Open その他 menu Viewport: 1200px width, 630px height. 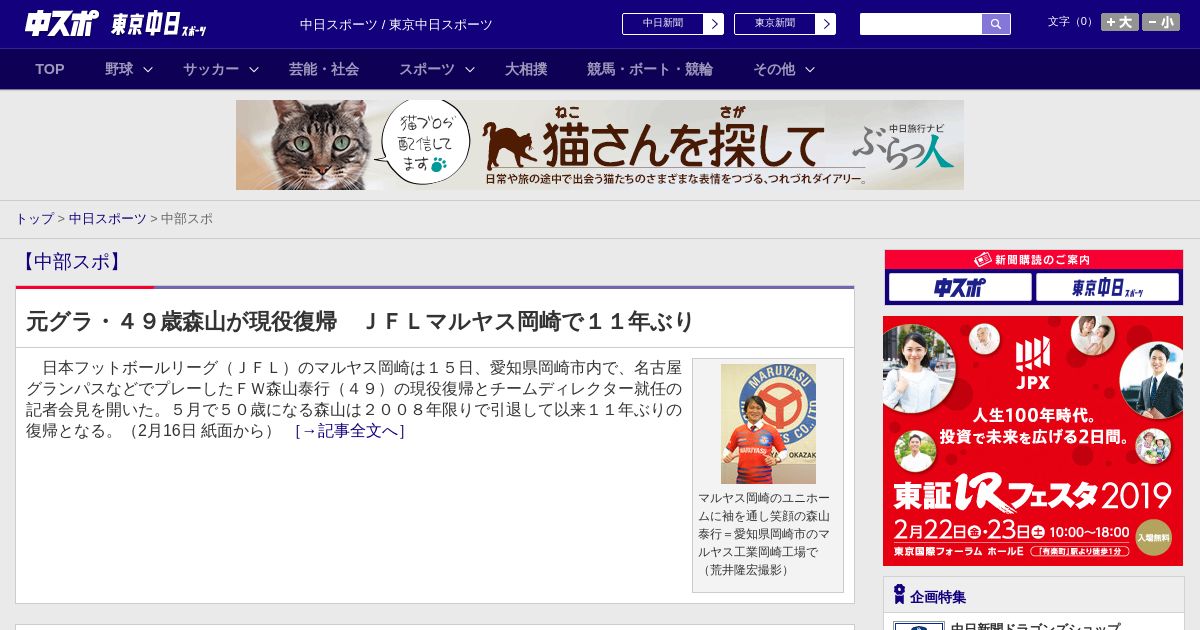click(x=774, y=69)
